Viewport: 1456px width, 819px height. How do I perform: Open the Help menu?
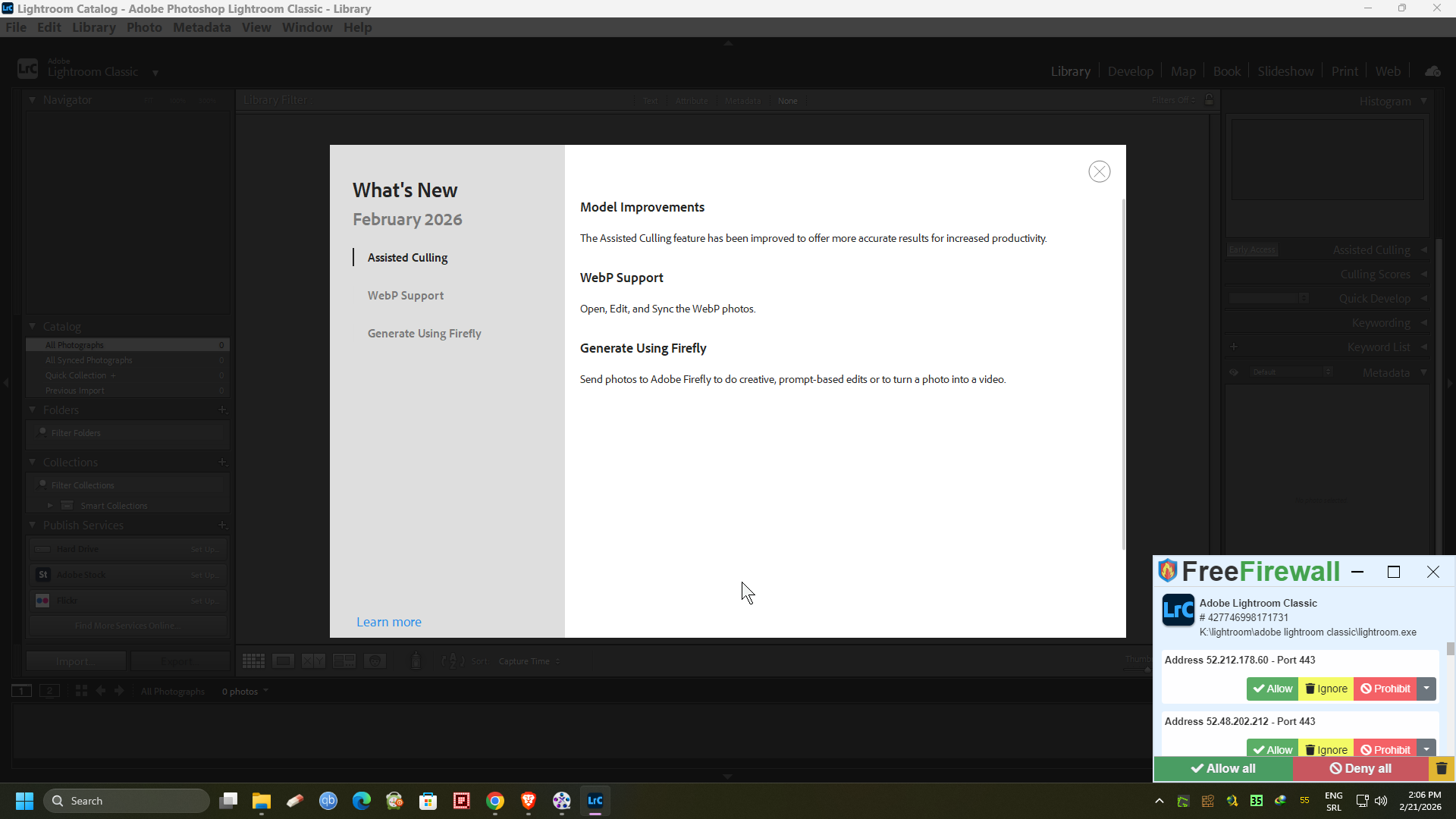tap(357, 27)
